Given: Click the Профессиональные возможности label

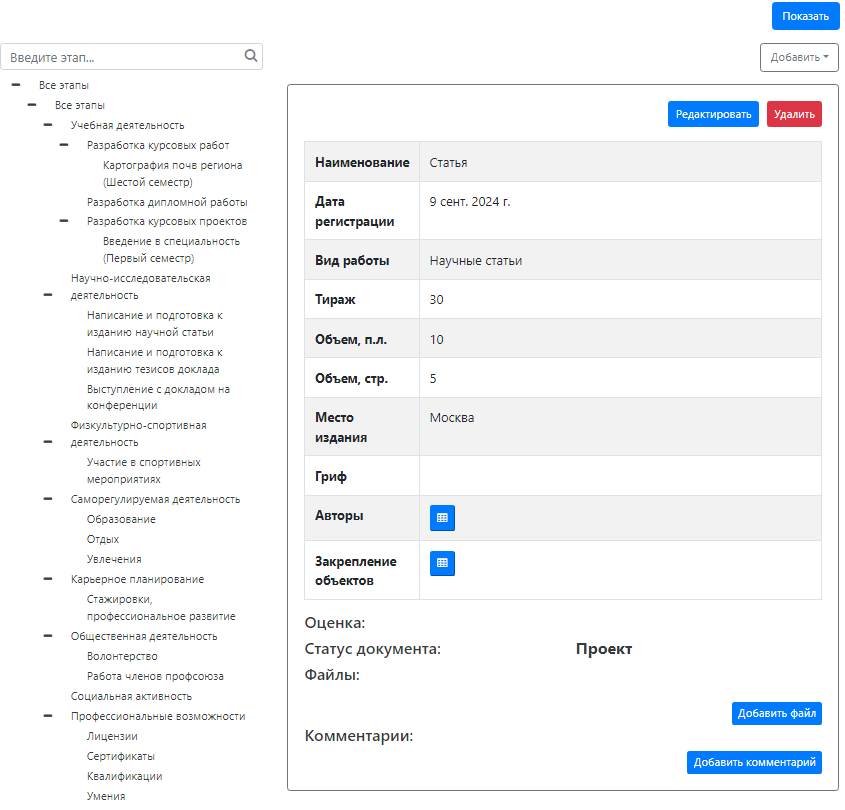Looking at the screenshot, I should (x=158, y=716).
